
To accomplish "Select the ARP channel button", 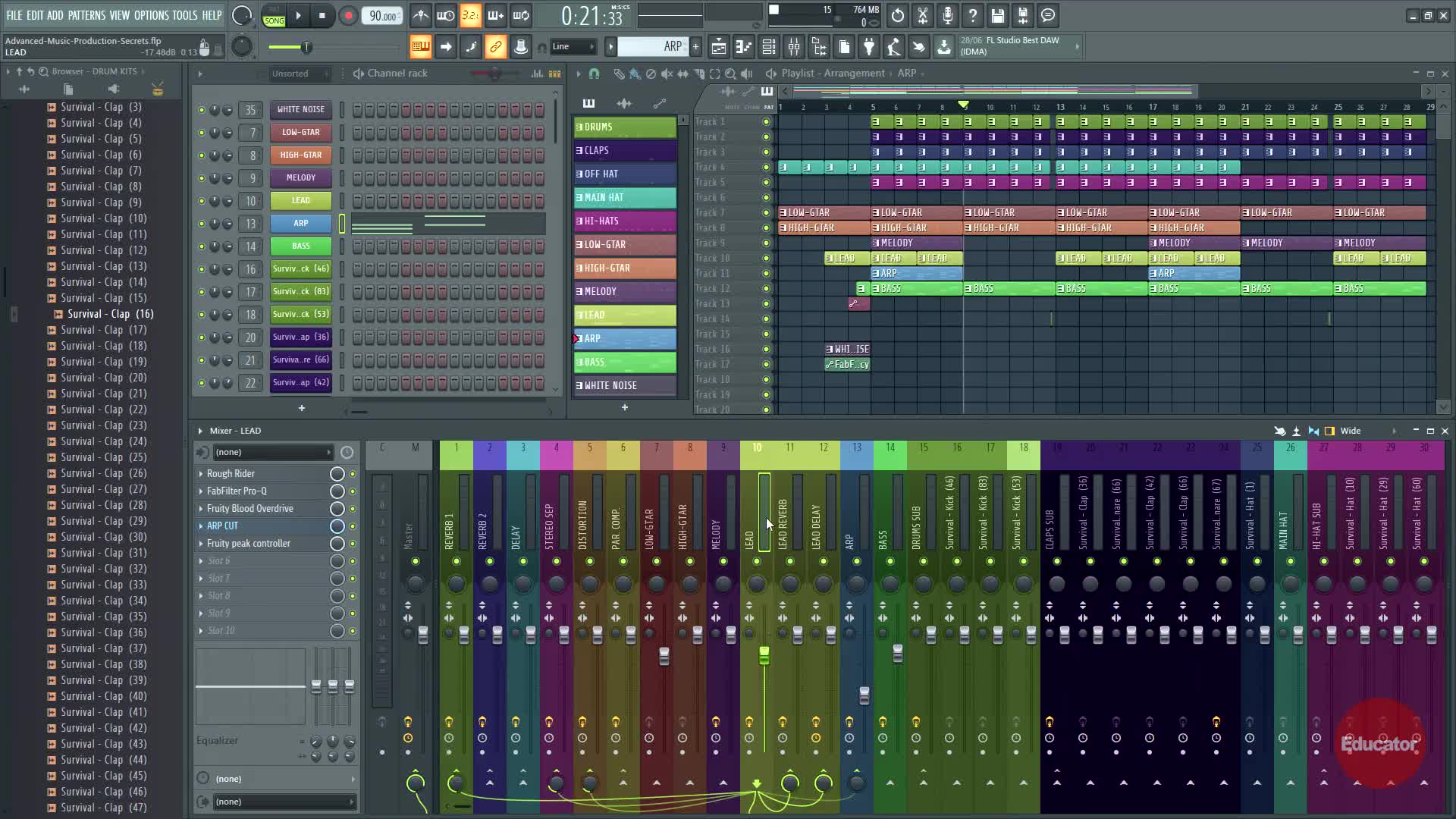I will 301,224.
